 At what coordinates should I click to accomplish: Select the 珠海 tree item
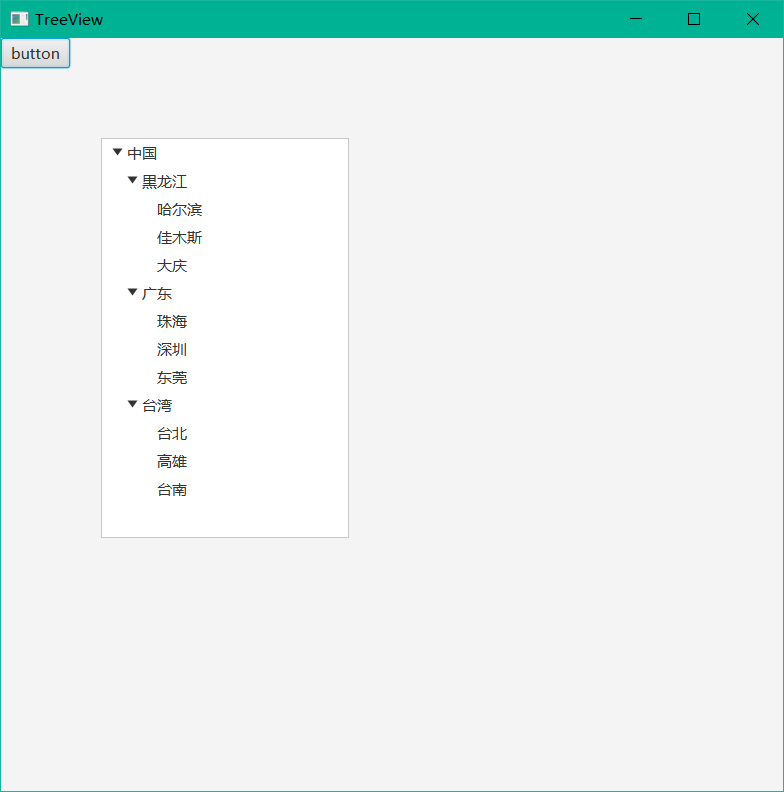(x=225, y=321)
